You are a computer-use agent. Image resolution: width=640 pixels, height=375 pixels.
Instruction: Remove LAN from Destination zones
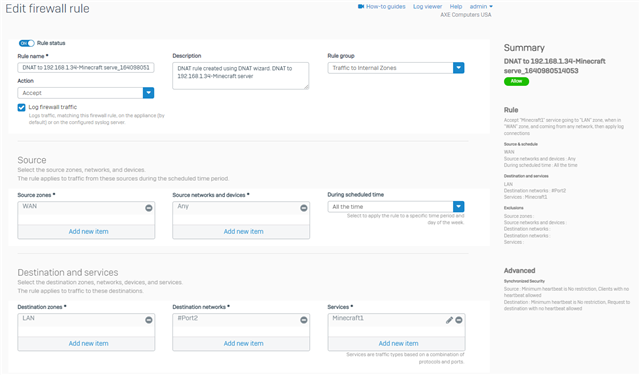[149, 320]
